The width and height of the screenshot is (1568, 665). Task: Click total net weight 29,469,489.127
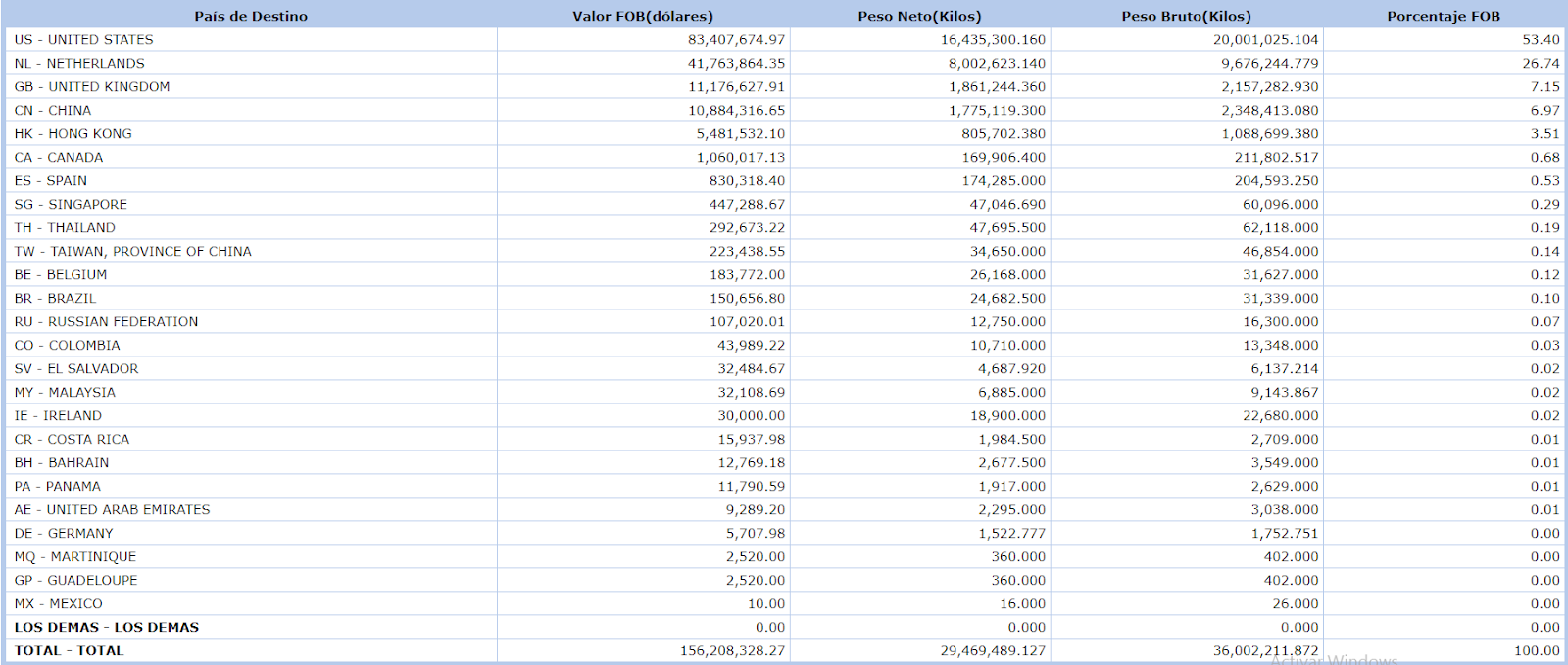point(993,650)
